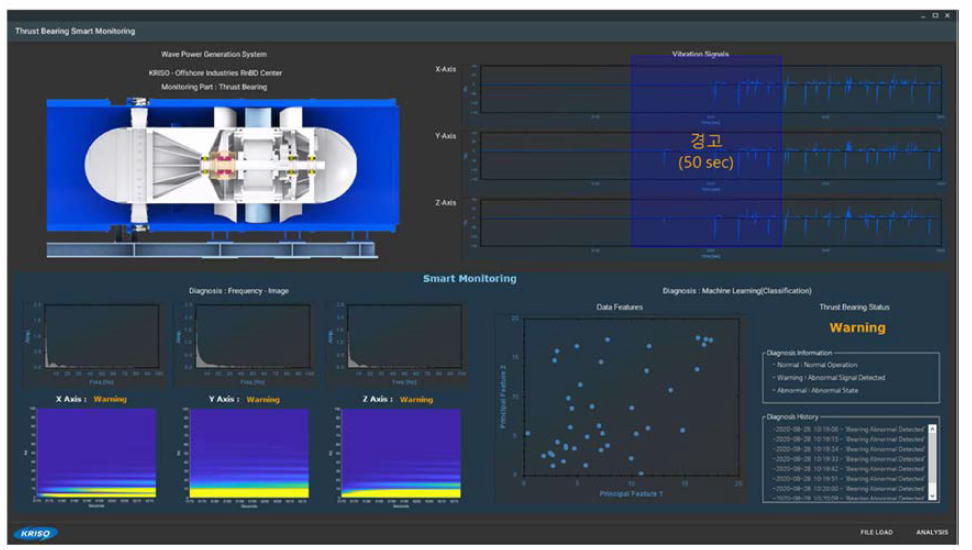Viewport: 972px width, 550px height.
Task: Click the blue 50 sec warning overlay region
Action: (x=705, y=150)
